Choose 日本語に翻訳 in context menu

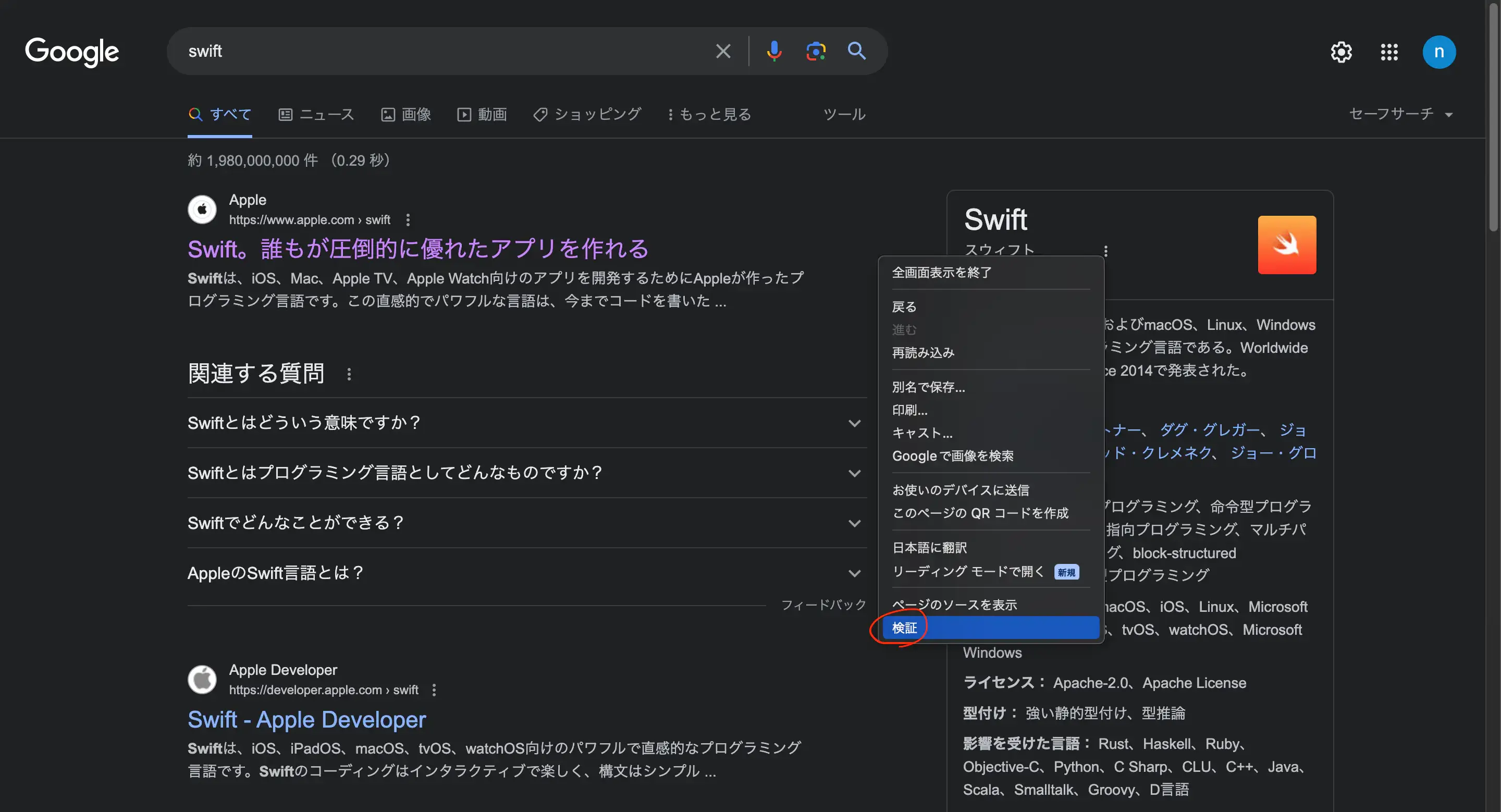[991, 548]
